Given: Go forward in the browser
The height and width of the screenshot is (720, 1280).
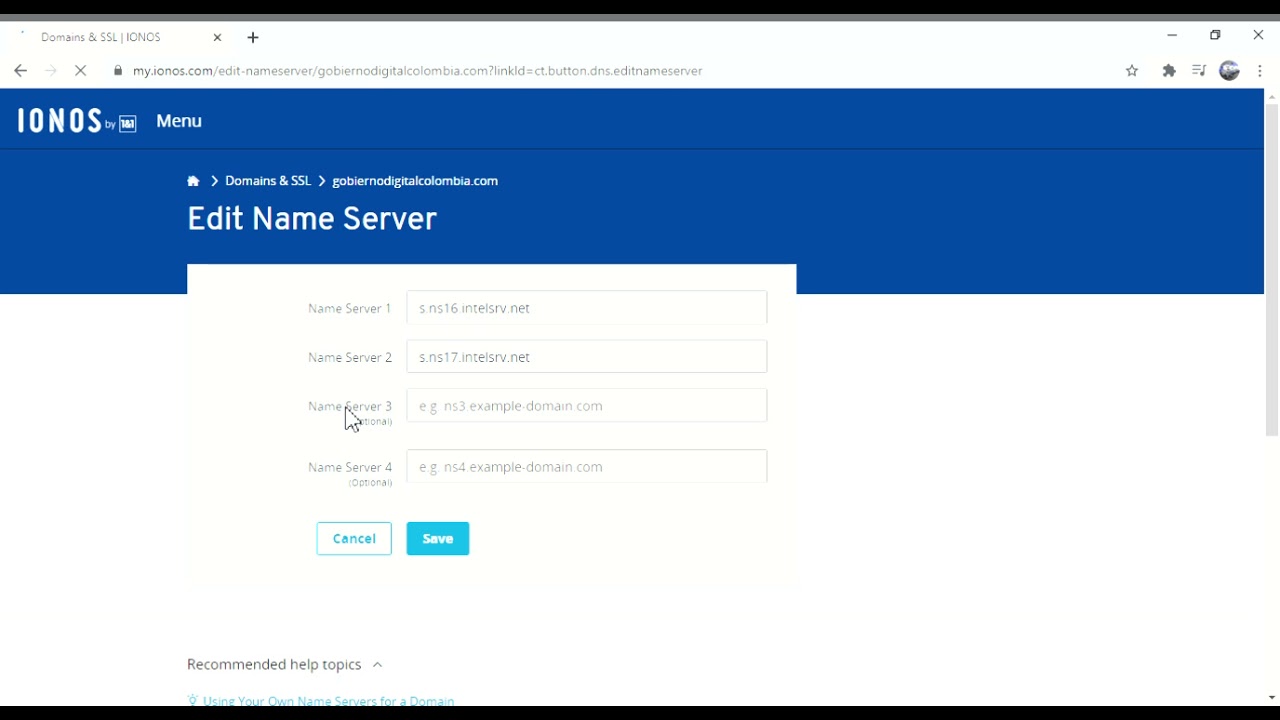Looking at the screenshot, I should (x=51, y=71).
